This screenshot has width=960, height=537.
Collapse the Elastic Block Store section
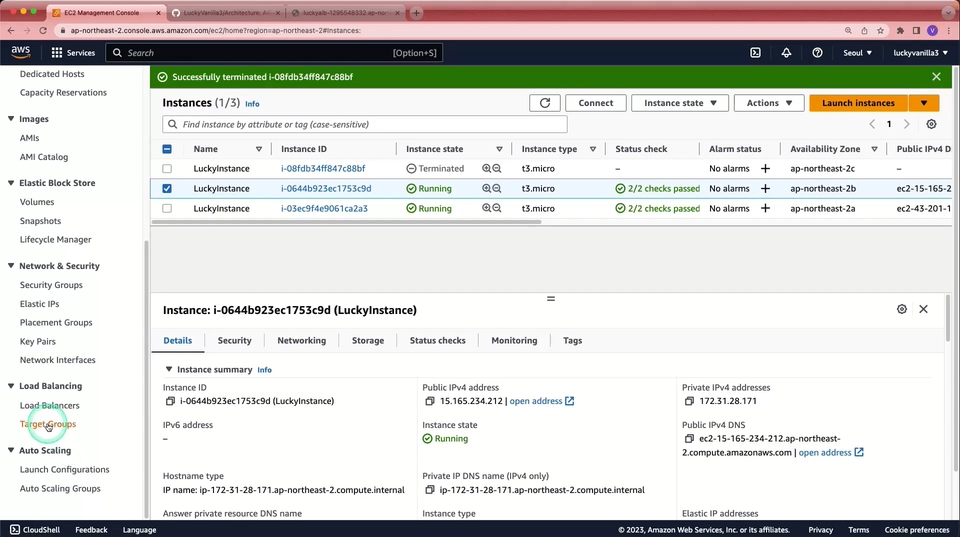coord(11,182)
